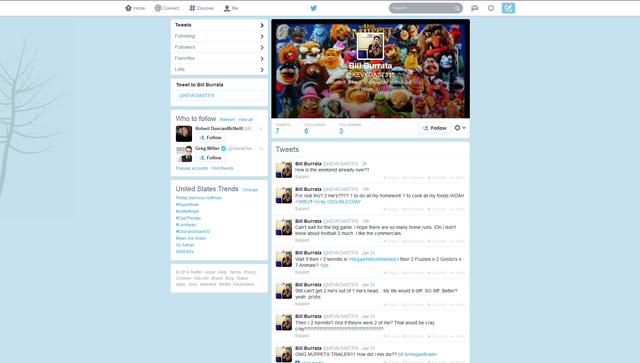
Task: Click Bill Burrata profile picture
Action: 370,46
